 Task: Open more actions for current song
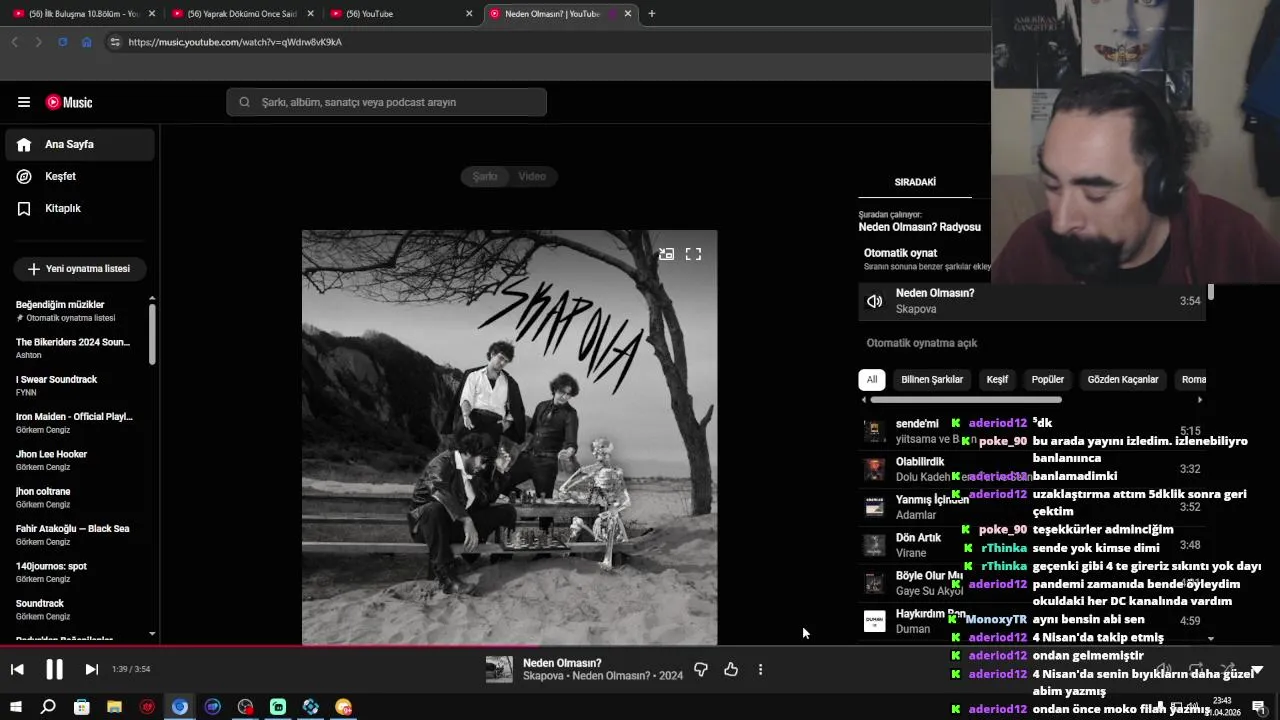pos(760,669)
